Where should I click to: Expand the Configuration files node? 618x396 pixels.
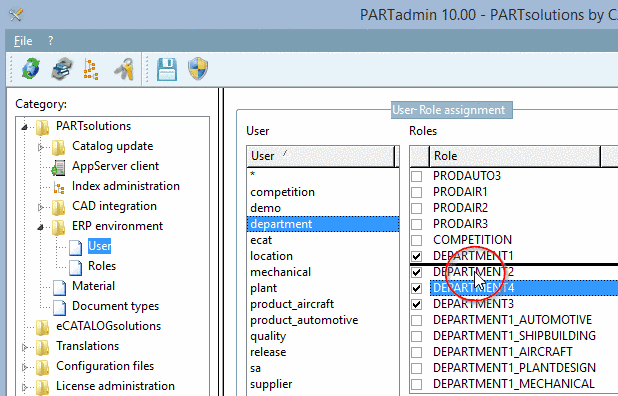coord(24,367)
